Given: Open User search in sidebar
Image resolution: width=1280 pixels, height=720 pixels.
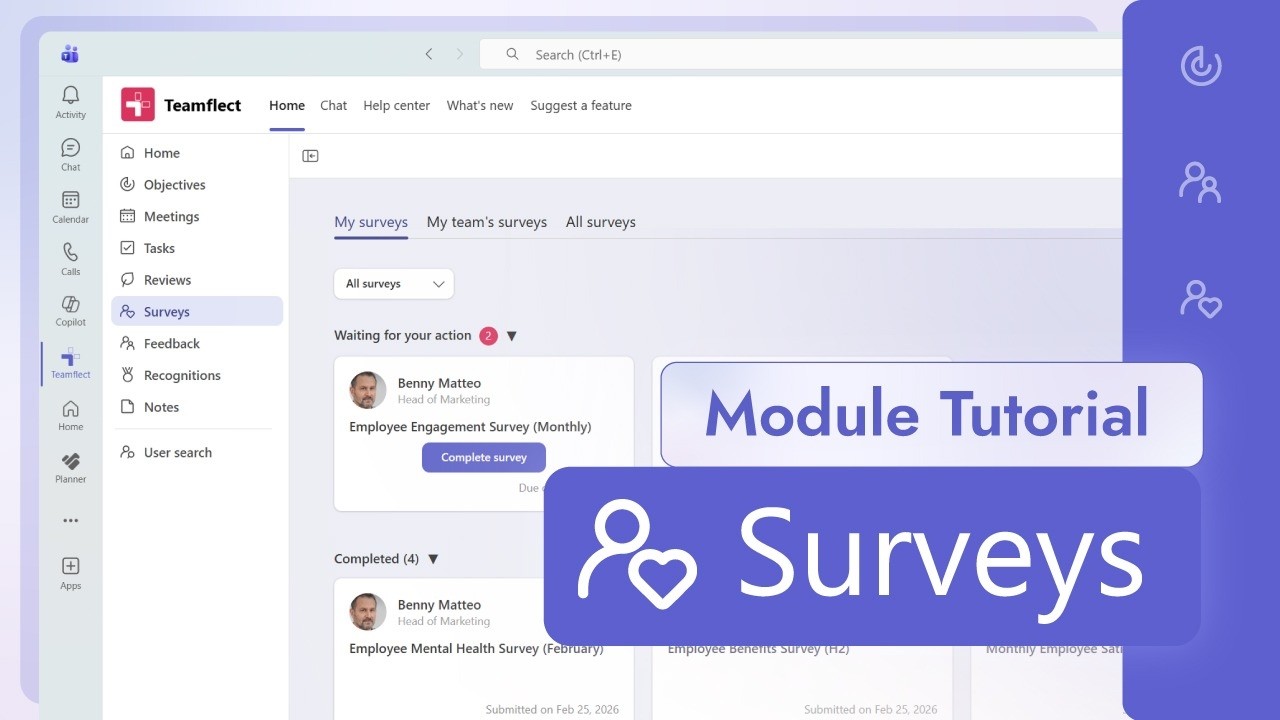Looking at the screenshot, I should [x=197, y=452].
